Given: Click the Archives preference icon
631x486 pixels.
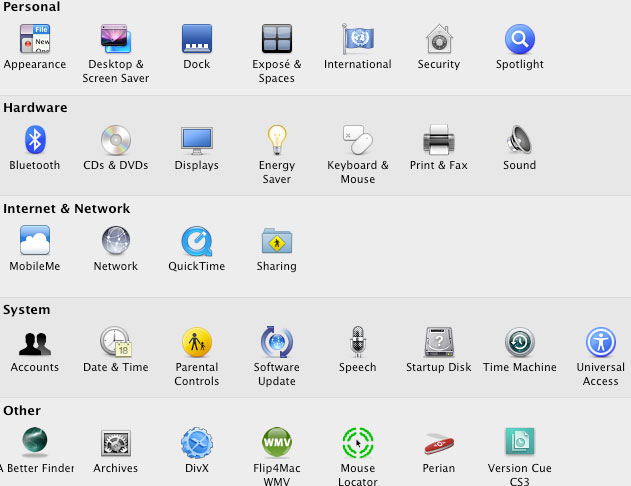Looking at the screenshot, I should pyautogui.click(x=115, y=443).
